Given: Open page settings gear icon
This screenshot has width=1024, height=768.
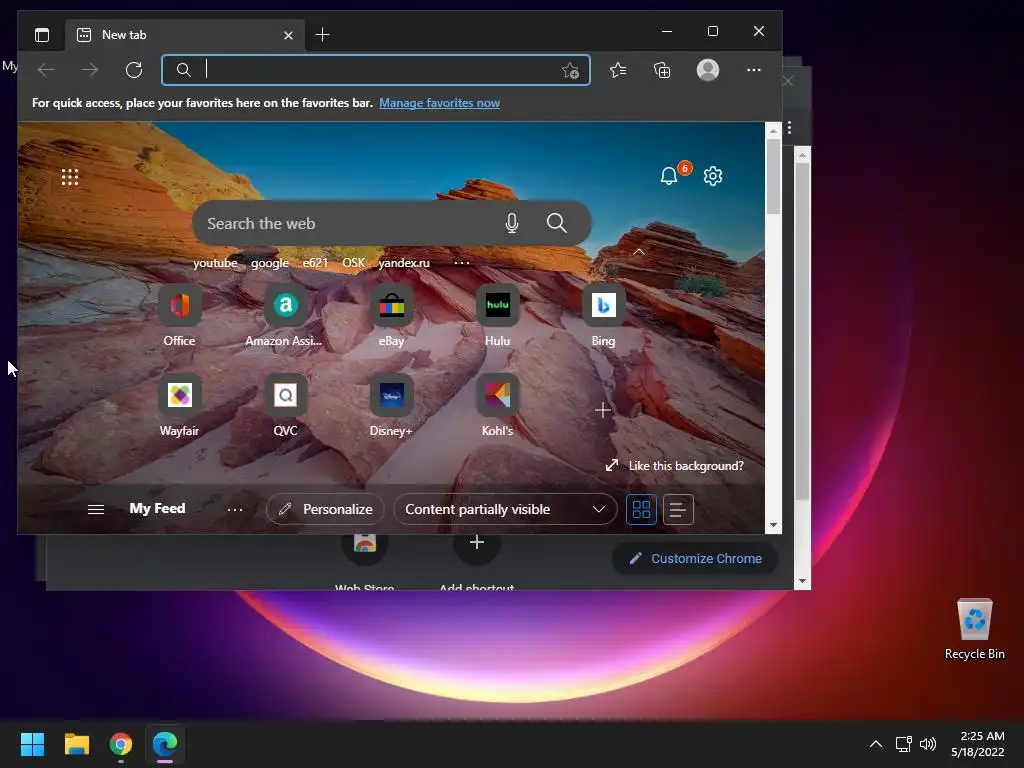Looking at the screenshot, I should click(712, 176).
